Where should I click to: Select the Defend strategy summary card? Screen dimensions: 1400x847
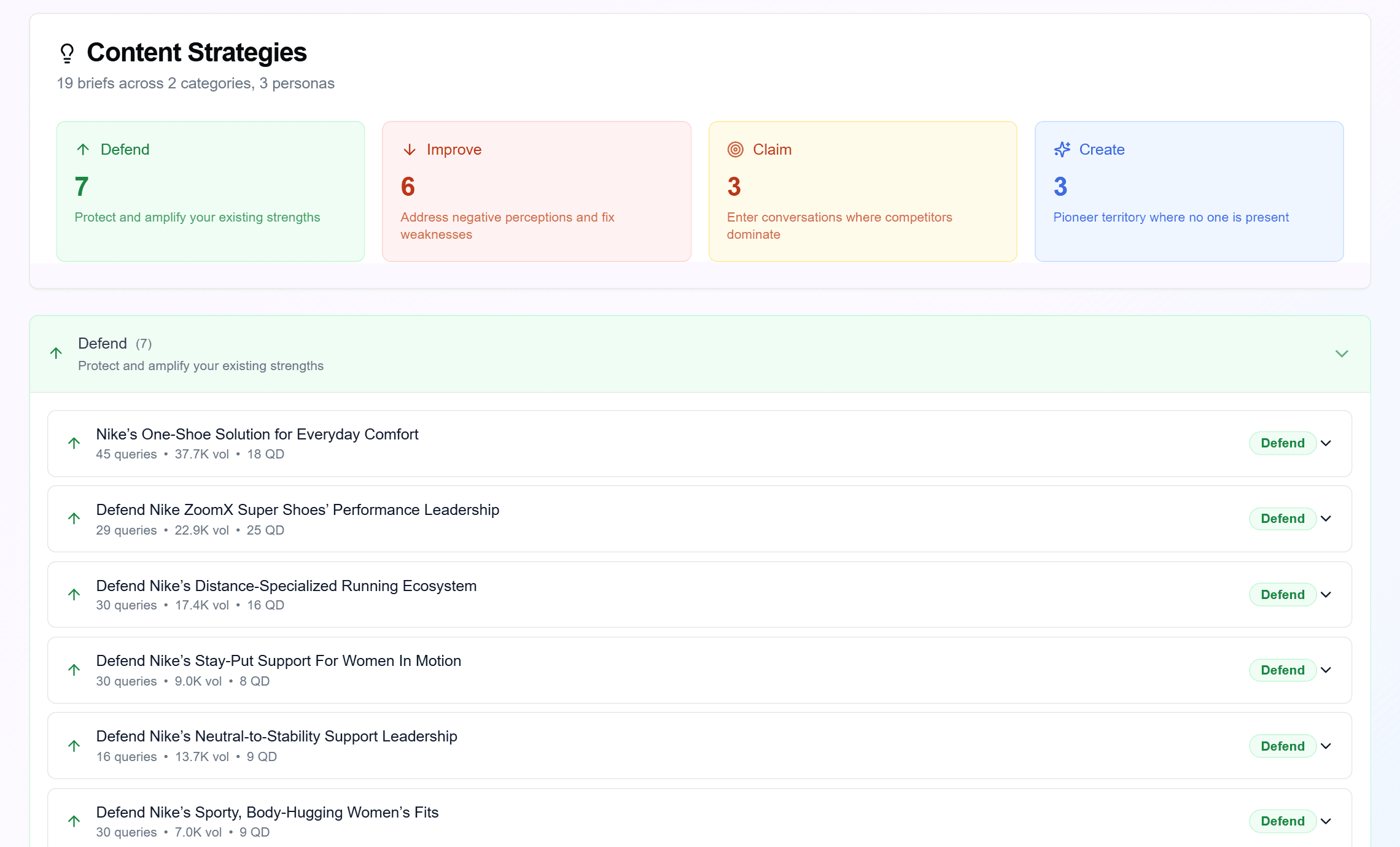click(x=210, y=191)
